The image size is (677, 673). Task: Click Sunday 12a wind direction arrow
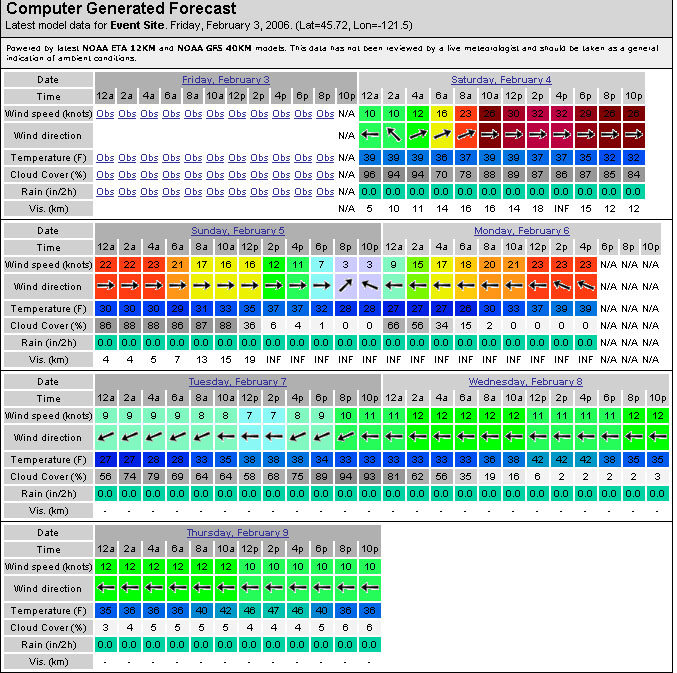click(106, 286)
